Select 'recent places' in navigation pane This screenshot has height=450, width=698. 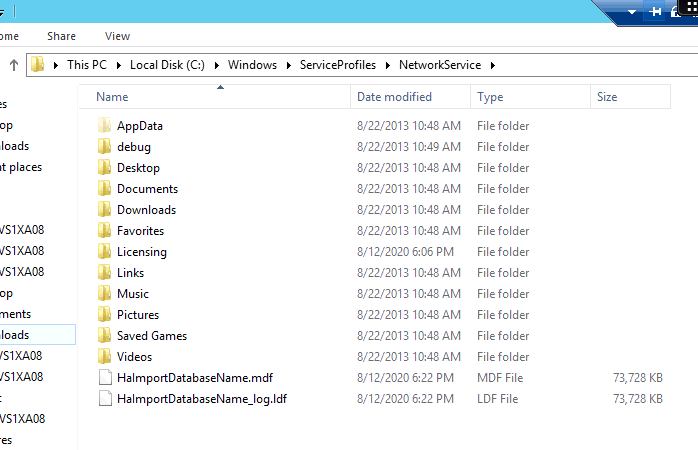click(21, 167)
